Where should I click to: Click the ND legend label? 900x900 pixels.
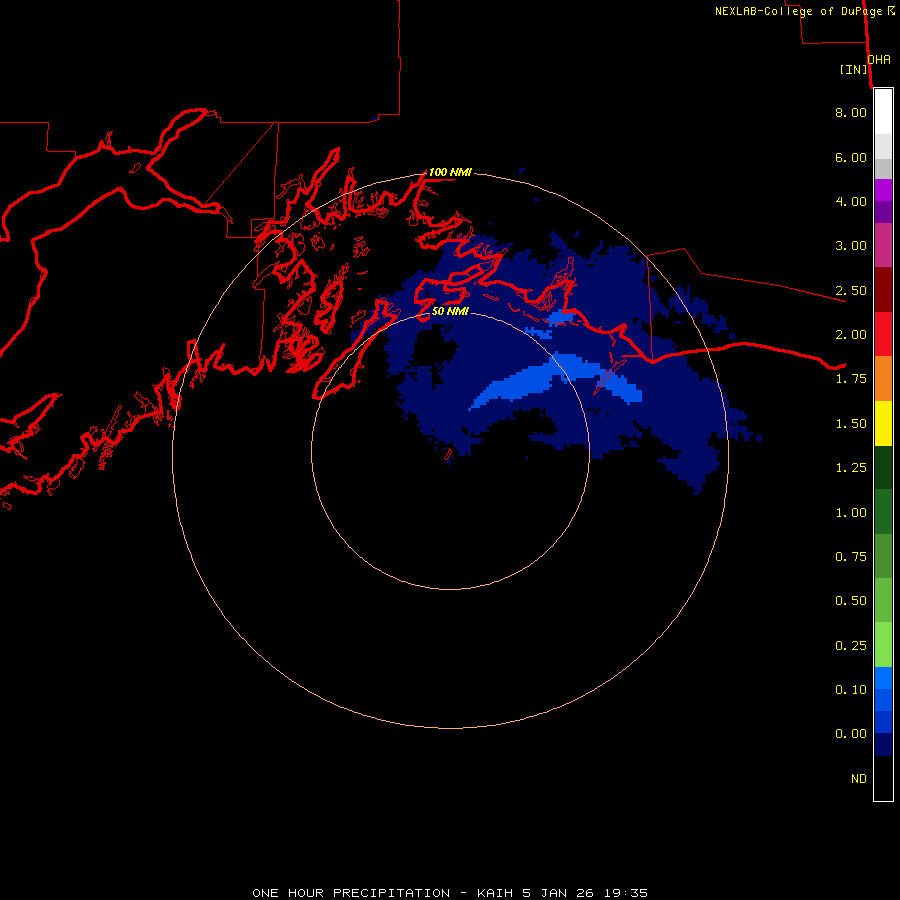pos(859,779)
